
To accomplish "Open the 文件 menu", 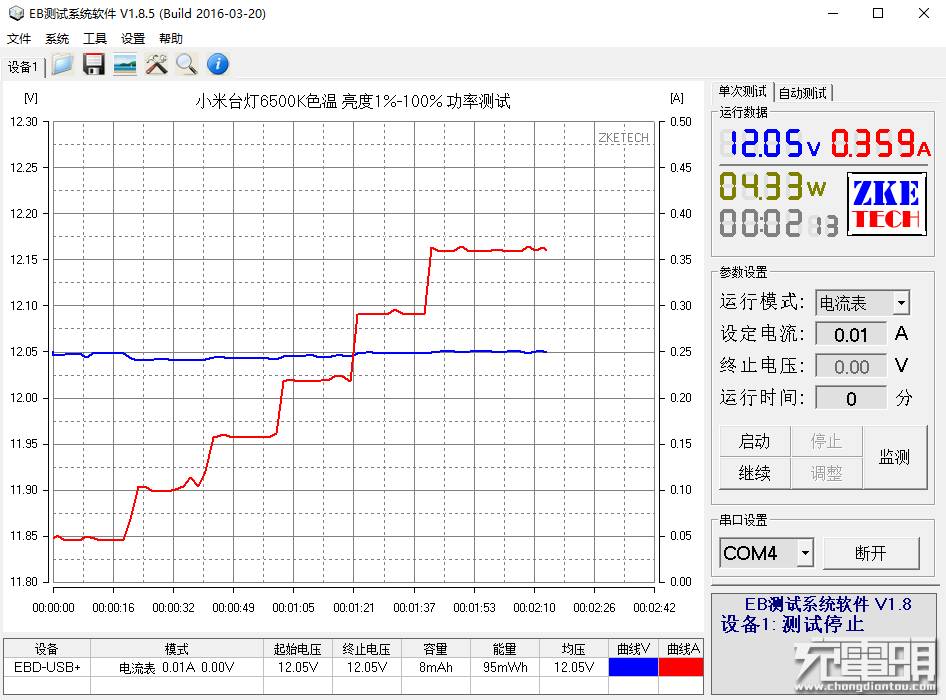I will pyautogui.click(x=19, y=39).
